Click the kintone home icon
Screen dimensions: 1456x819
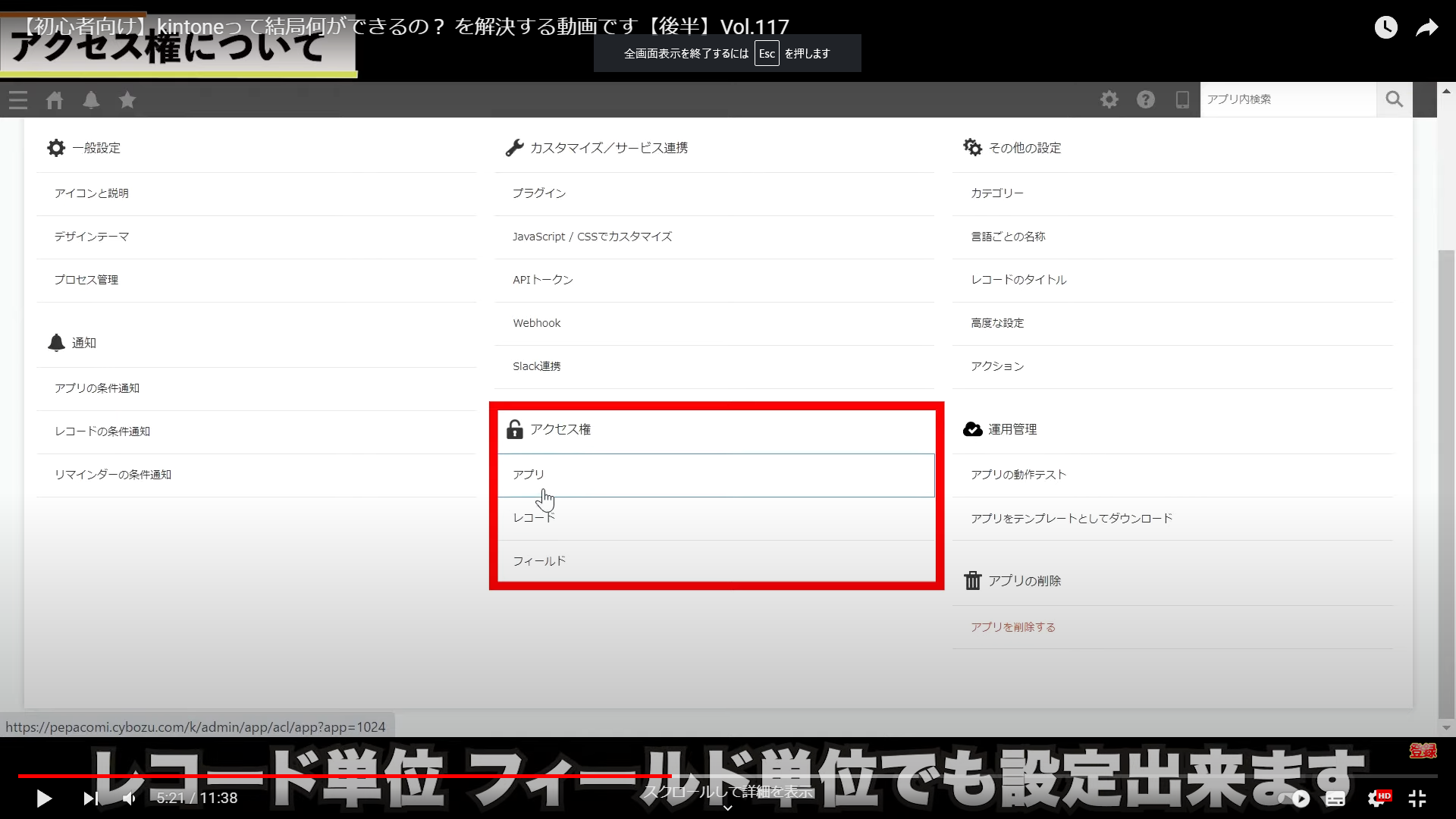coord(55,100)
